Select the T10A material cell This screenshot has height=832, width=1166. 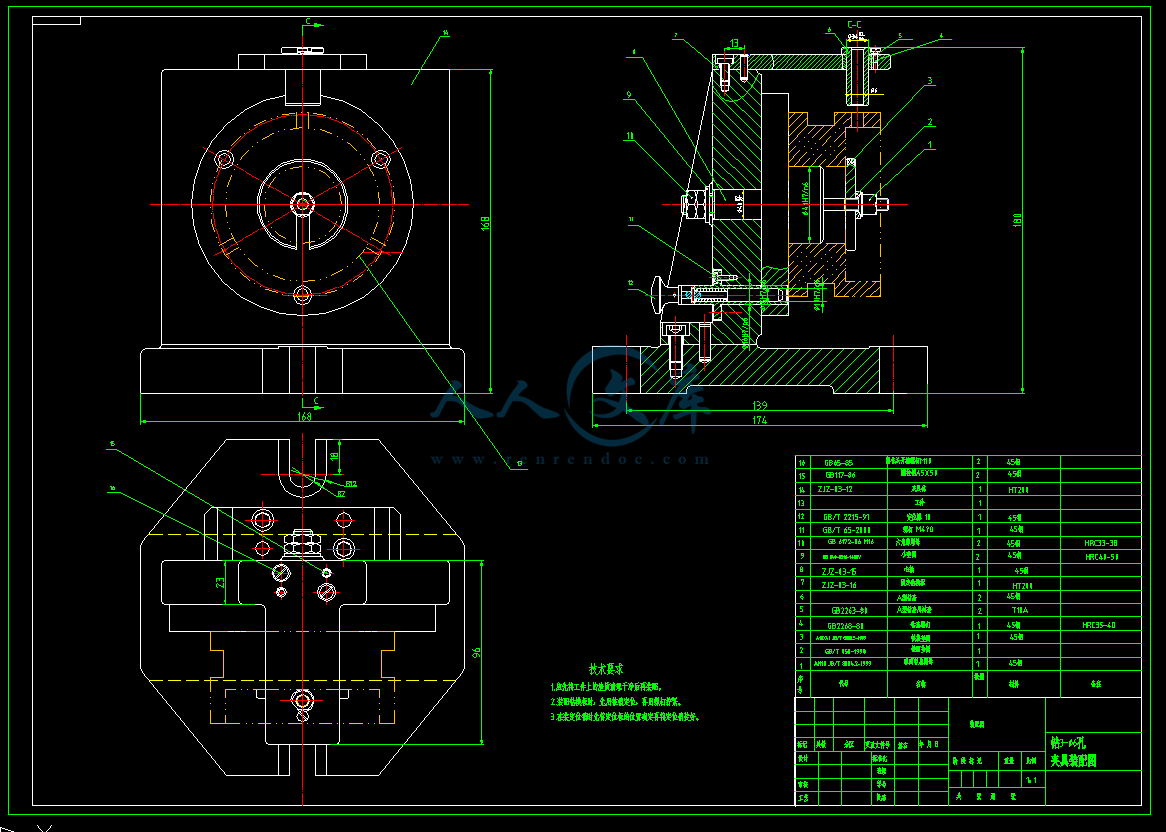[x=1019, y=610]
